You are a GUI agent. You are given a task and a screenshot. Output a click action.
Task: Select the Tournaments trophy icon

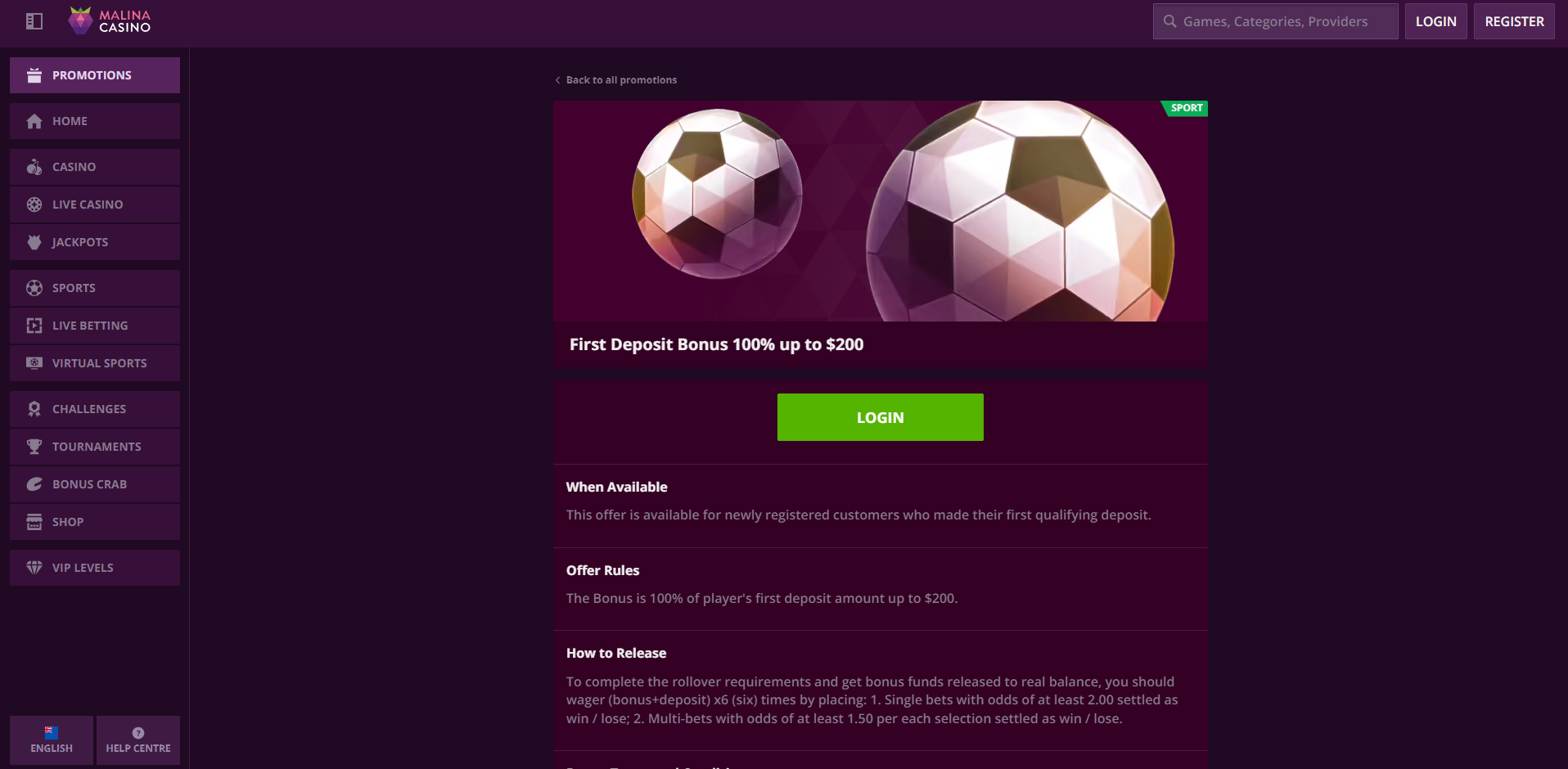click(34, 447)
